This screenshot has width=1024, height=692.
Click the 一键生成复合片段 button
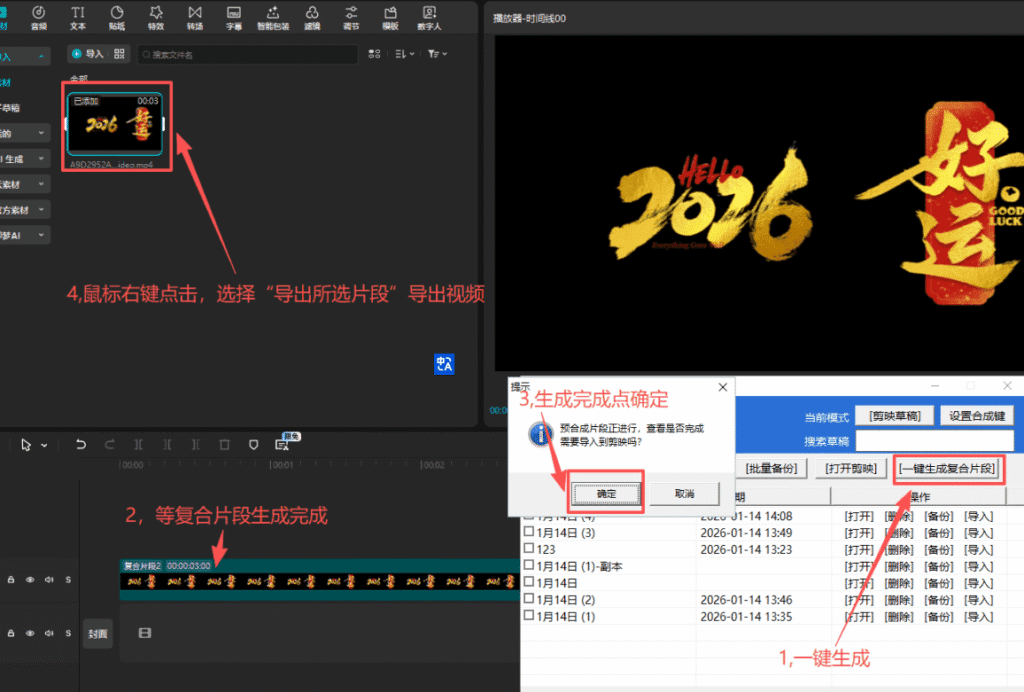coord(947,470)
